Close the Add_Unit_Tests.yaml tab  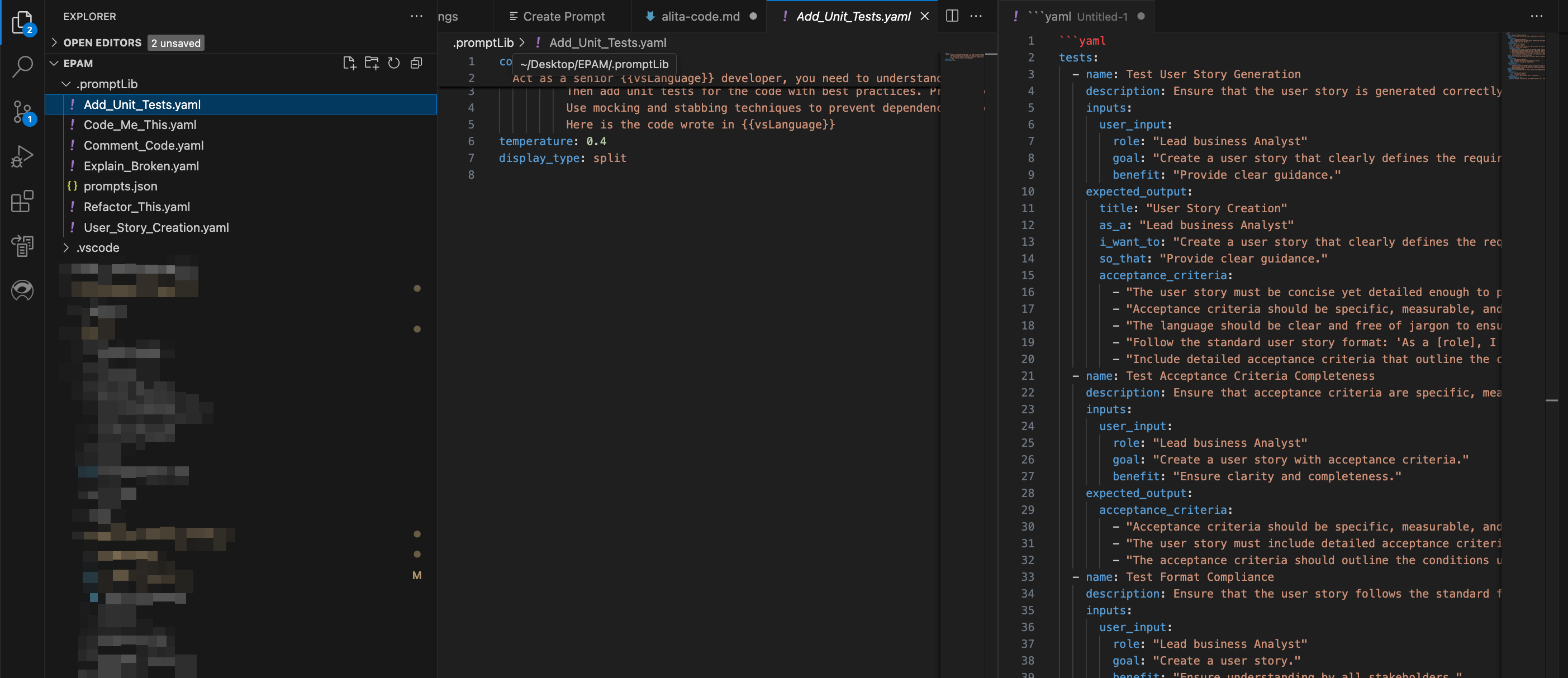click(x=925, y=16)
